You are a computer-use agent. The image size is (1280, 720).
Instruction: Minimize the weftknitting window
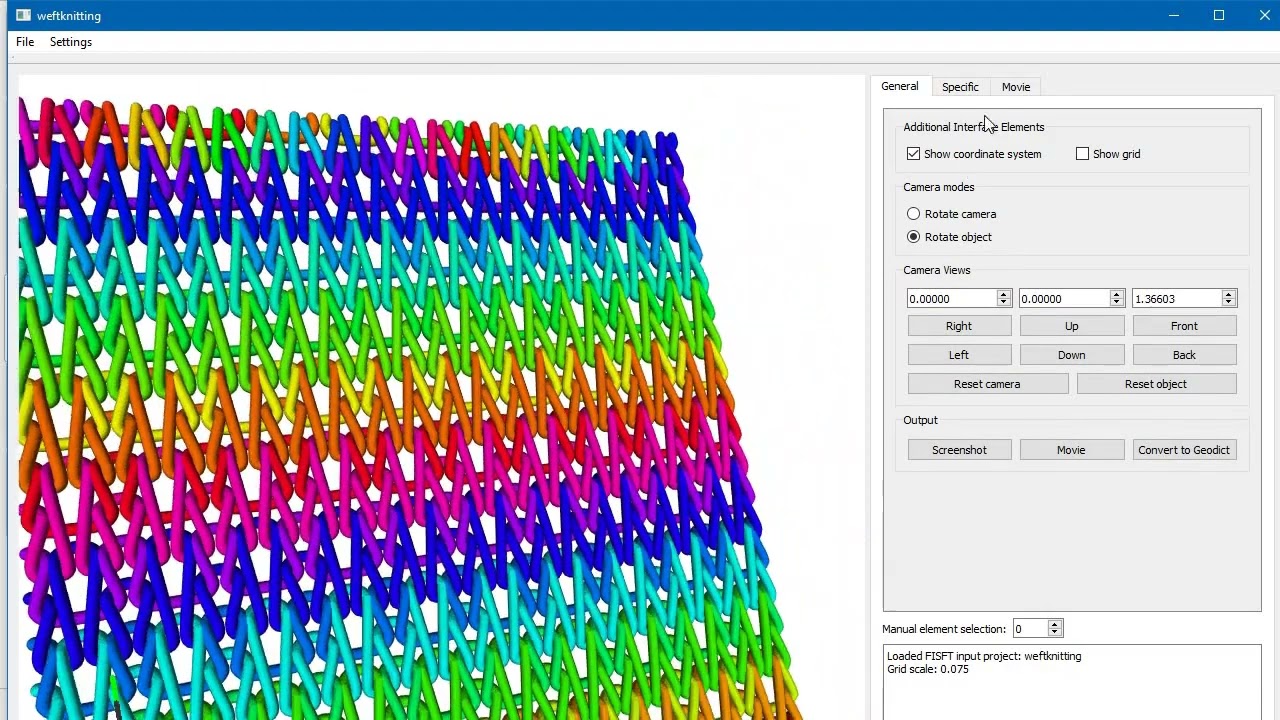point(1173,15)
